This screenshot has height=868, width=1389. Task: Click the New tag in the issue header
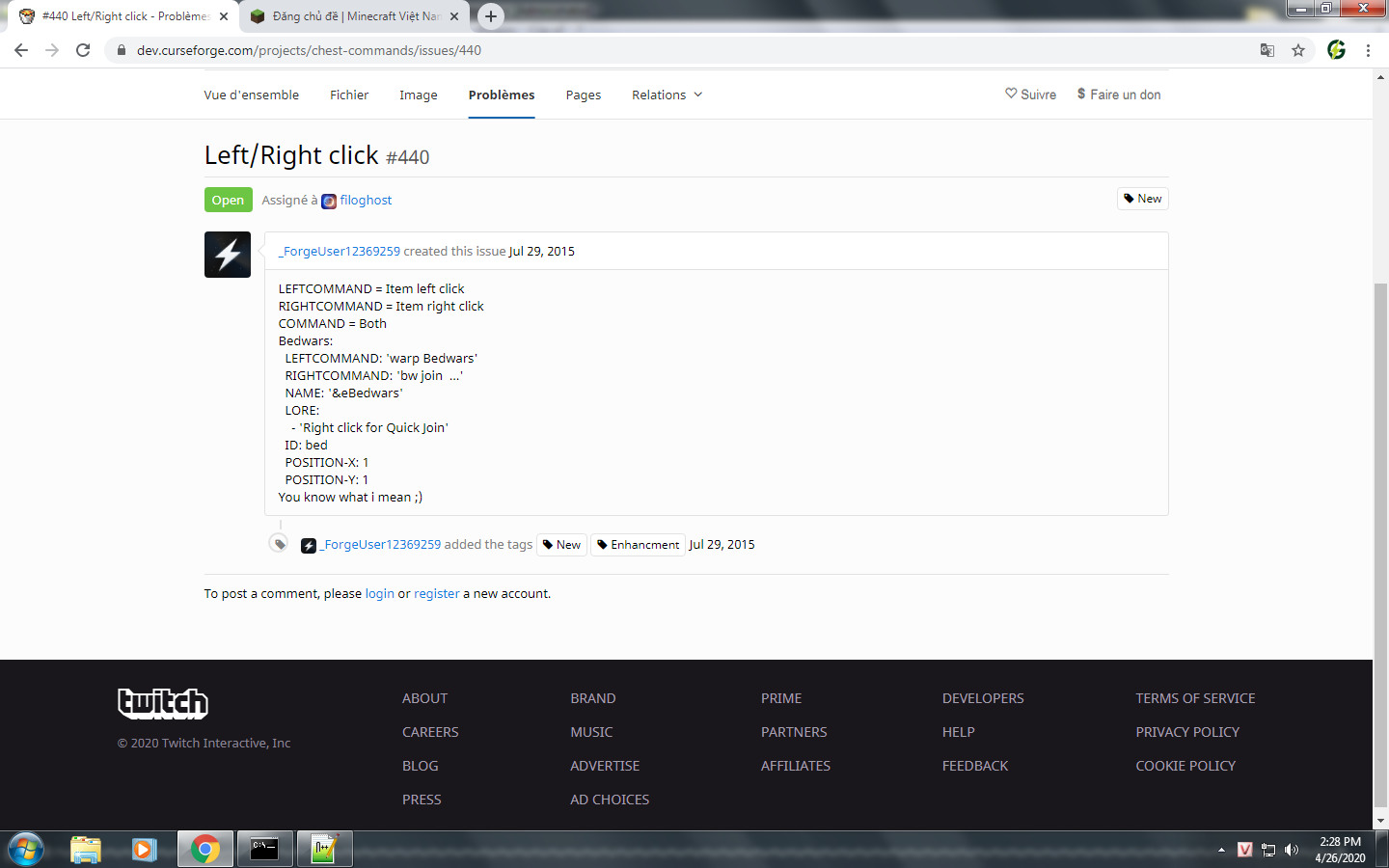coord(1143,199)
